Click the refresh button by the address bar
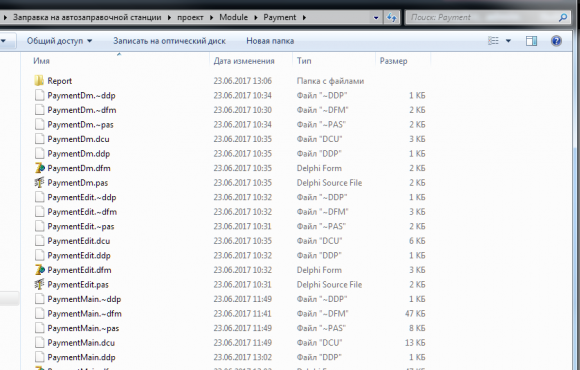This screenshot has width=580, height=370. 392,17
